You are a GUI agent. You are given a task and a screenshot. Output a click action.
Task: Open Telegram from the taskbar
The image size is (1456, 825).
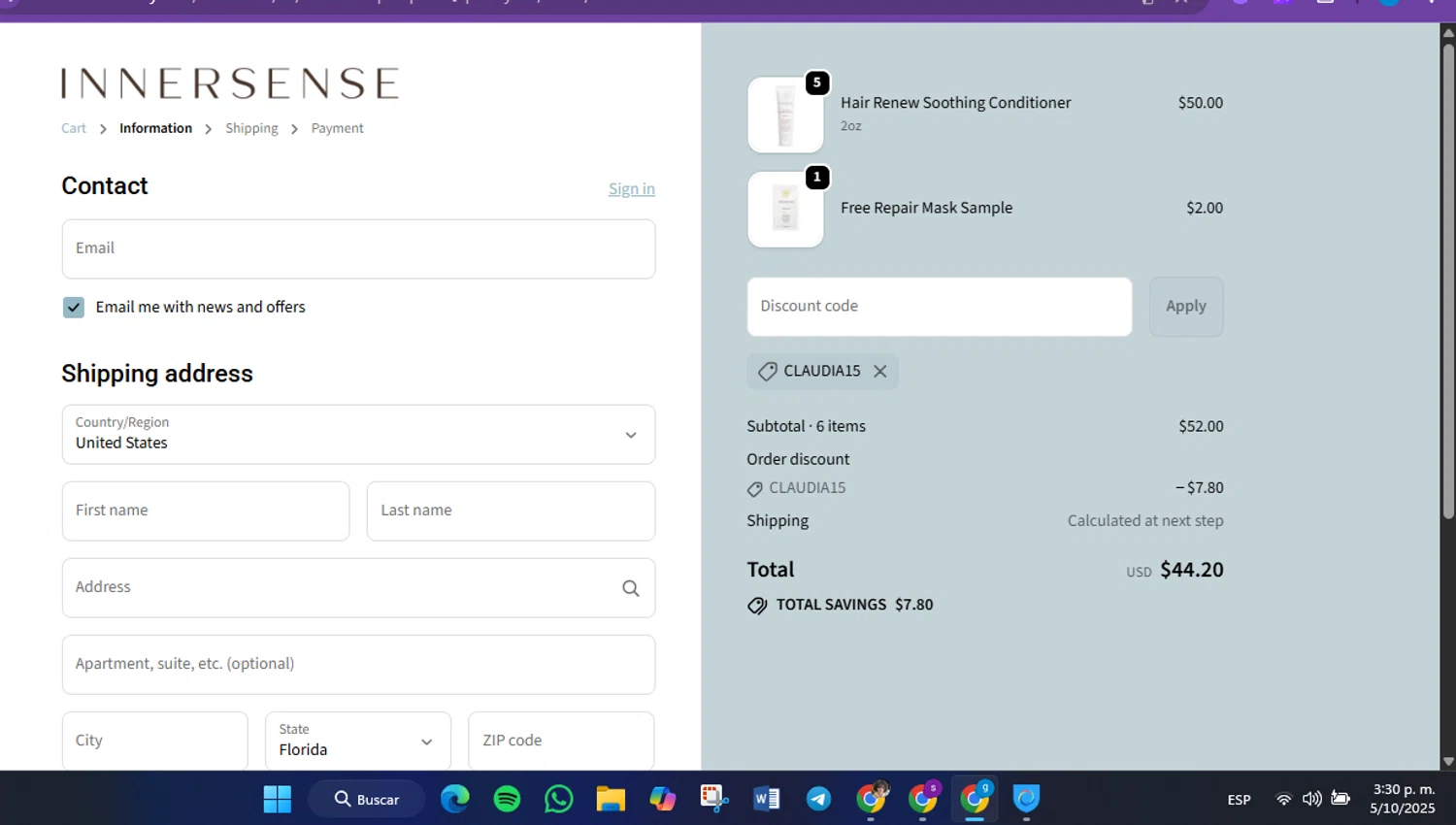tap(818, 799)
